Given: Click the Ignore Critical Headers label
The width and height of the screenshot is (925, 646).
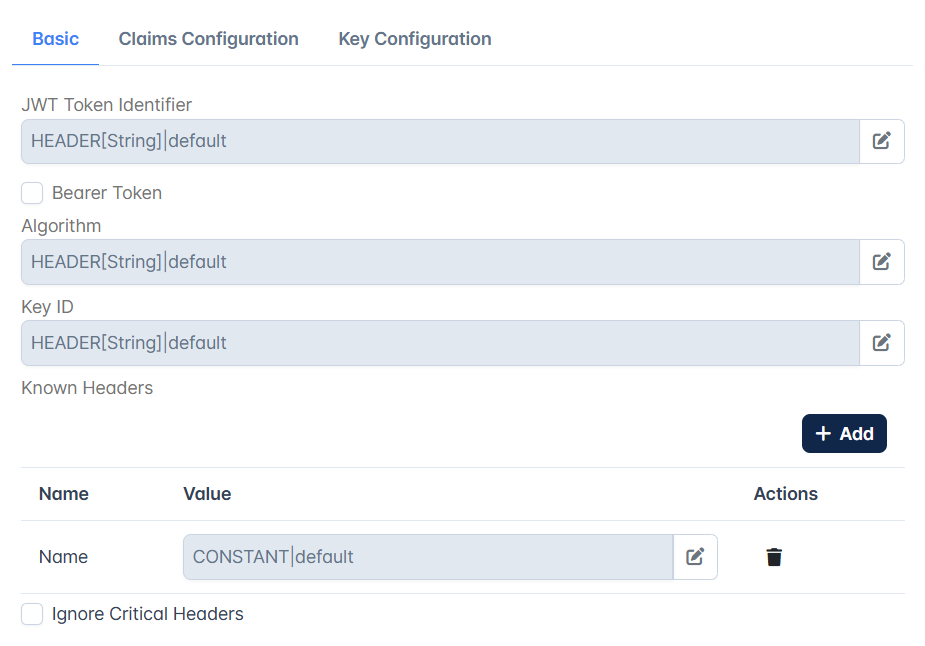Looking at the screenshot, I should click(x=147, y=614).
